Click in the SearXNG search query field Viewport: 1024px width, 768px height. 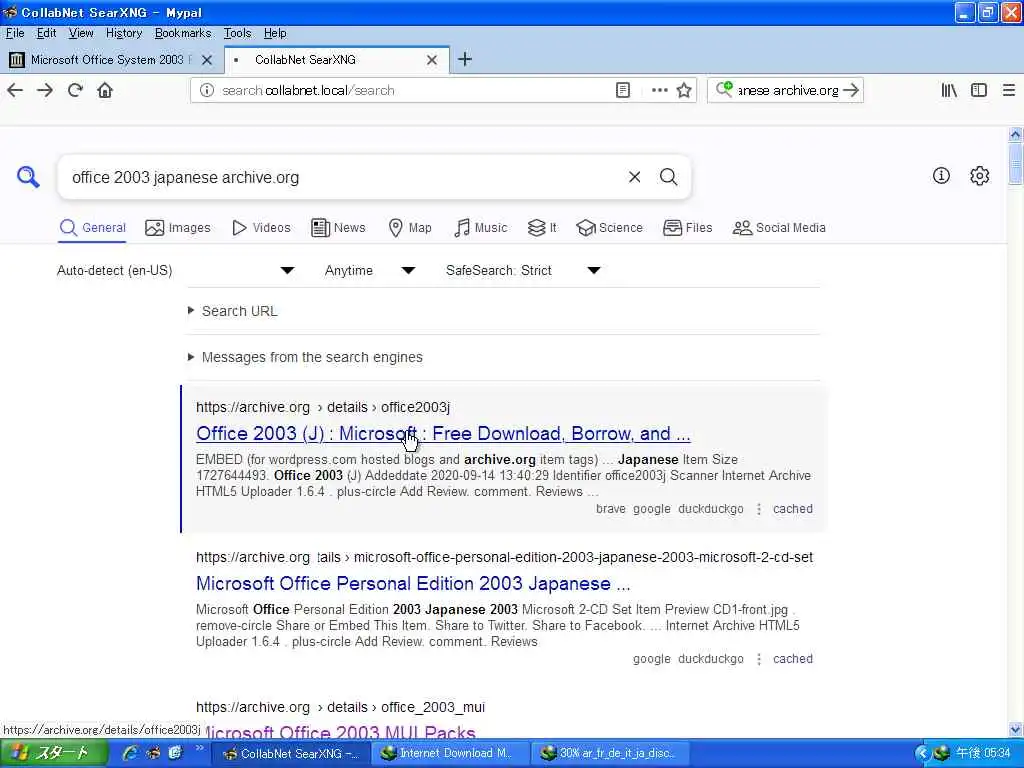pos(343,177)
